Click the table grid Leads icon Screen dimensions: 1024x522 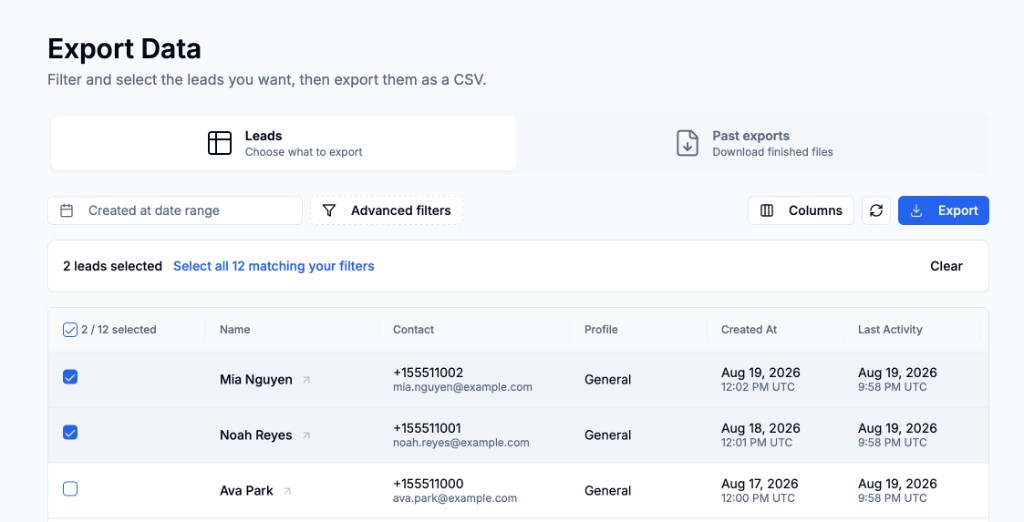point(219,143)
